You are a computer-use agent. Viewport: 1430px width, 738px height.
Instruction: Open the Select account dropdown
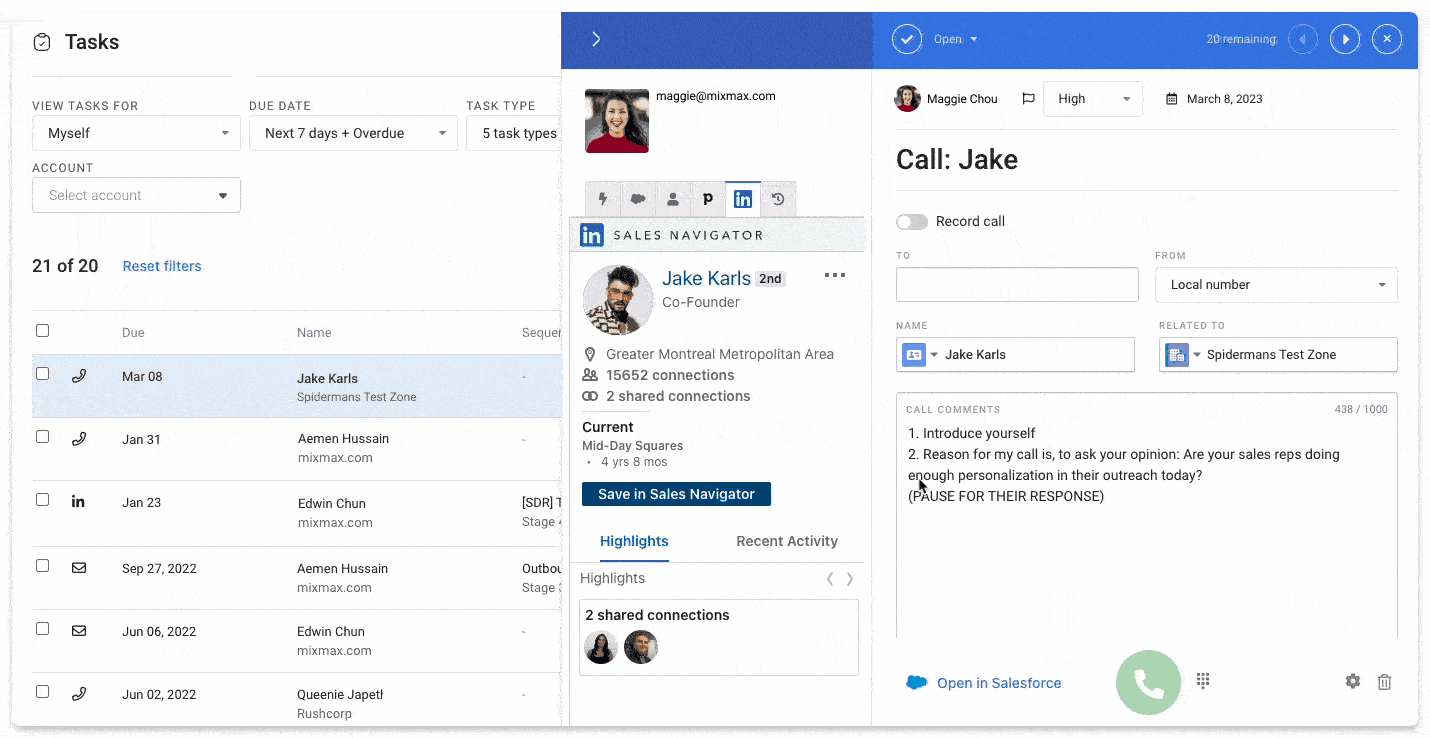click(136, 195)
